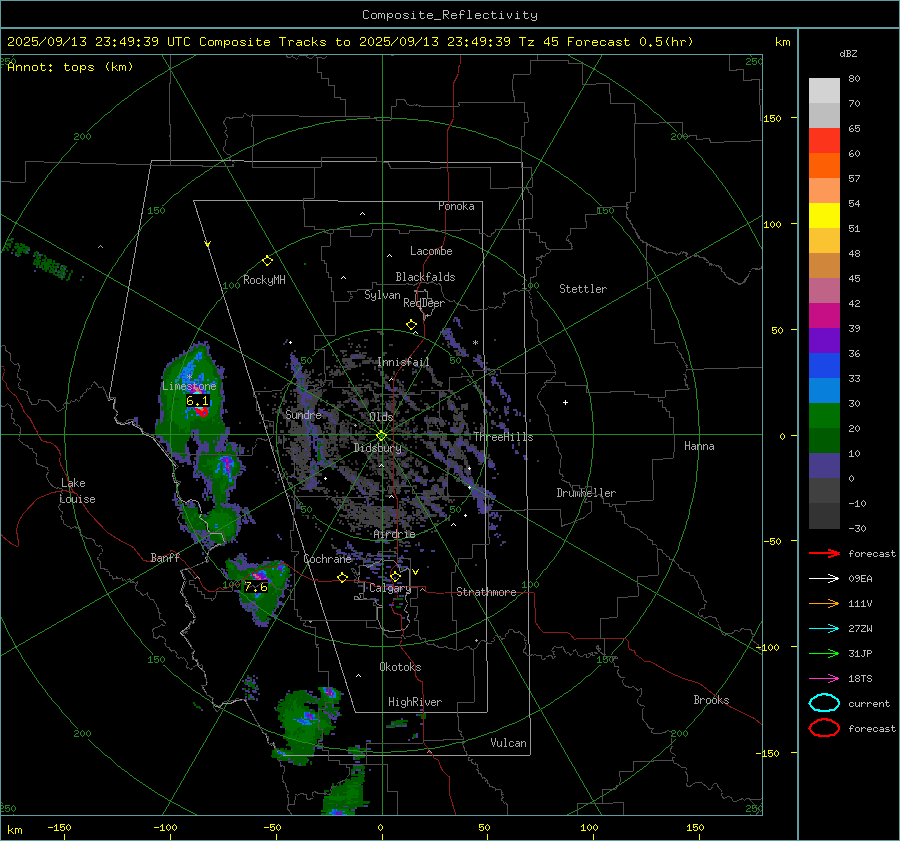The height and width of the screenshot is (841, 900).
Task: Click the Cochrane city label
Action: [x=327, y=559]
